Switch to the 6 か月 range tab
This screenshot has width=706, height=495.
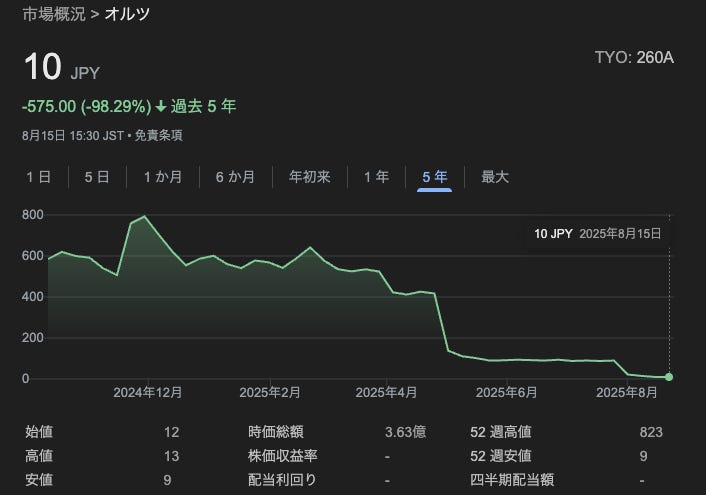click(x=235, y=177)
